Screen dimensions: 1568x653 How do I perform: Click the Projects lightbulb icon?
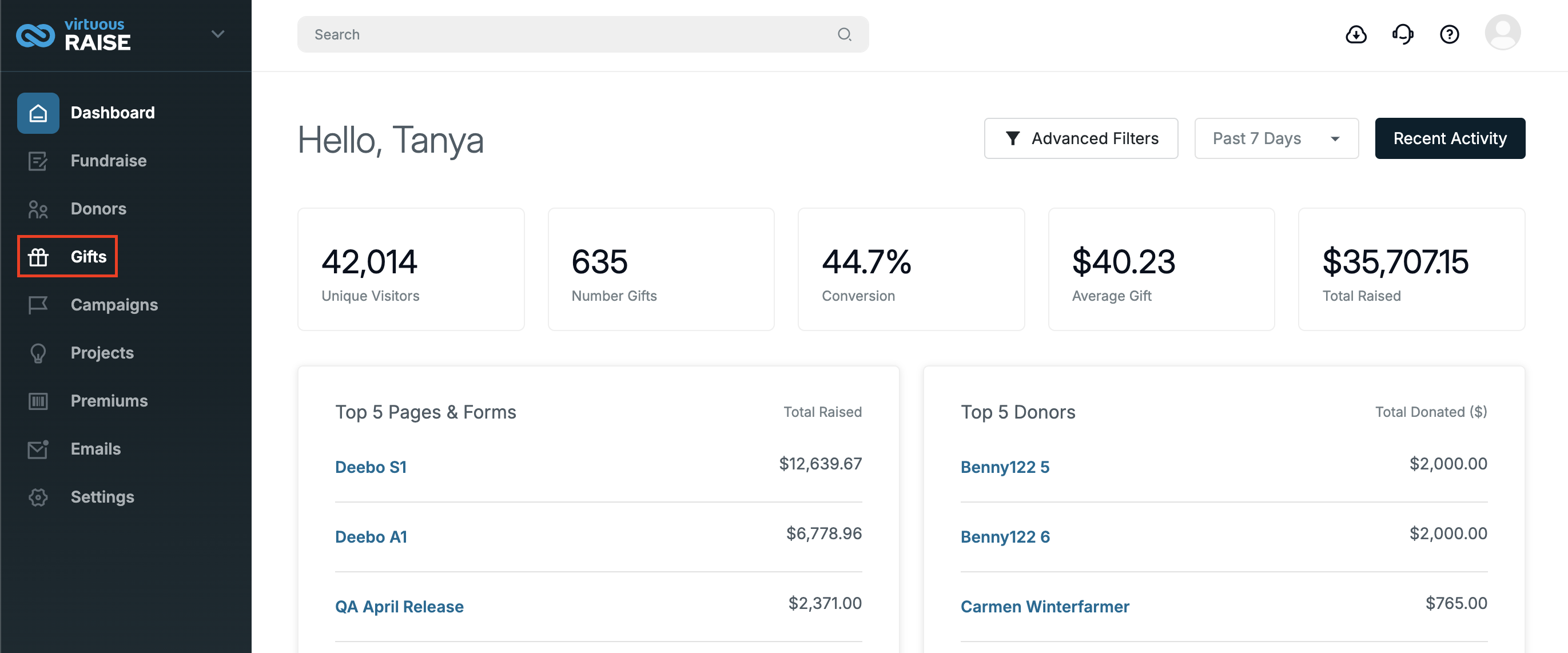coord(38,353)
